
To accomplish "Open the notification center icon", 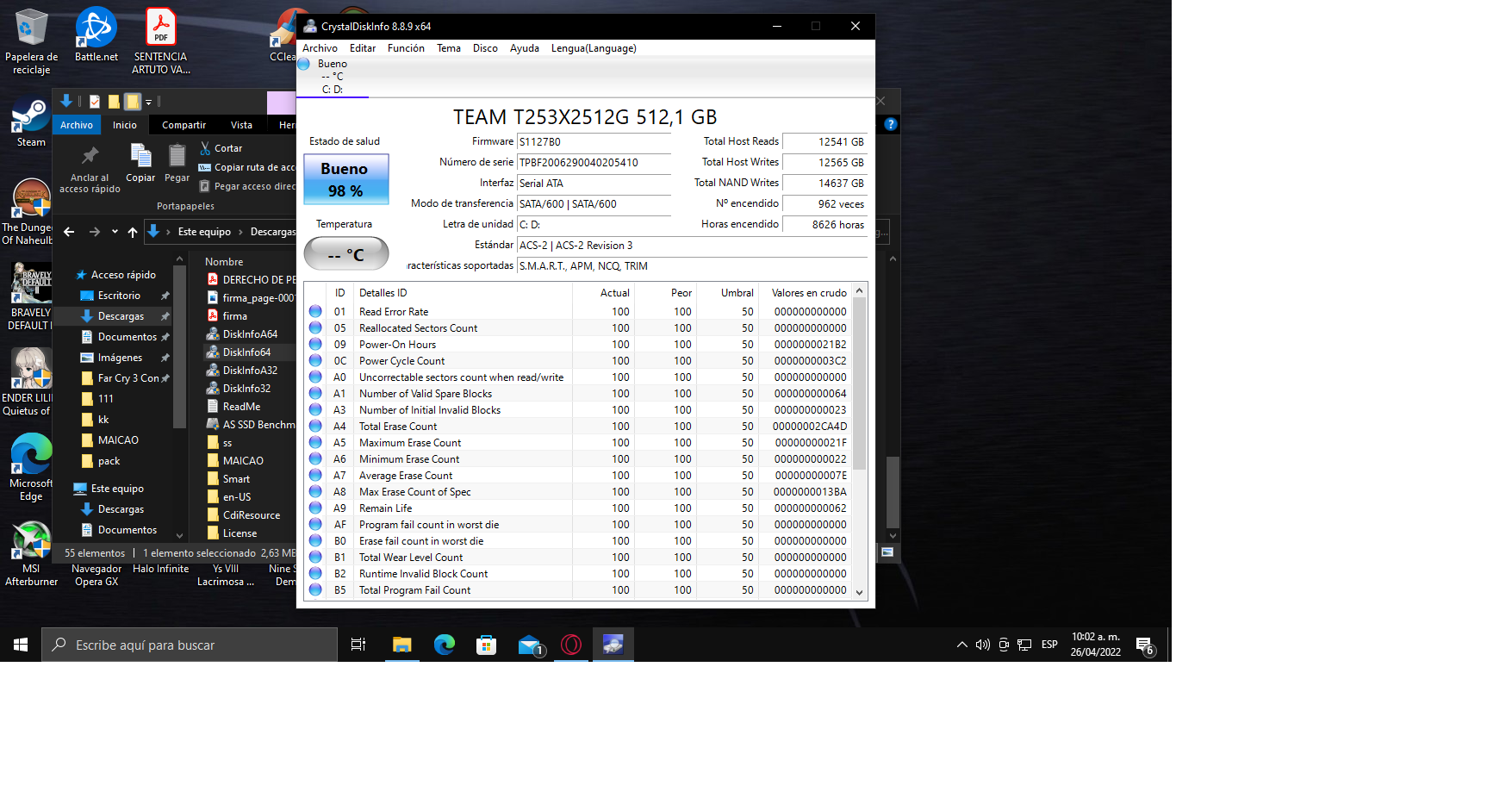I will coord(1144,645).
